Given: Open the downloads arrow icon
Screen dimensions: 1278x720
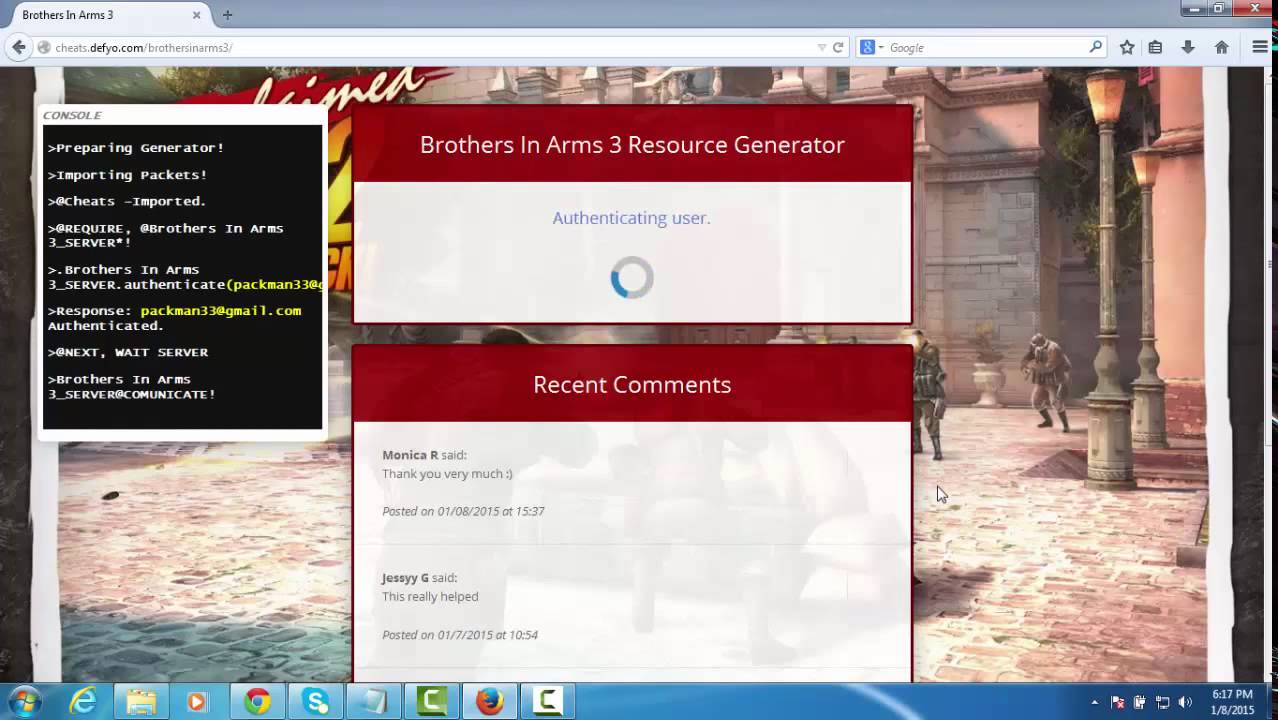Looking at the screenshot, I should pos(1188,47).
